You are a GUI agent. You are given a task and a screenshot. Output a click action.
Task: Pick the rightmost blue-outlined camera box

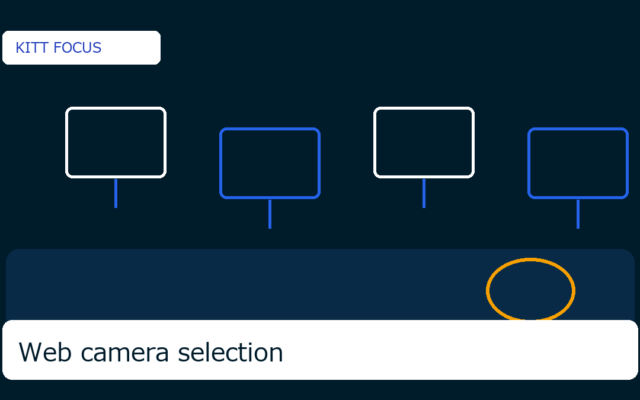click(578, 163)
